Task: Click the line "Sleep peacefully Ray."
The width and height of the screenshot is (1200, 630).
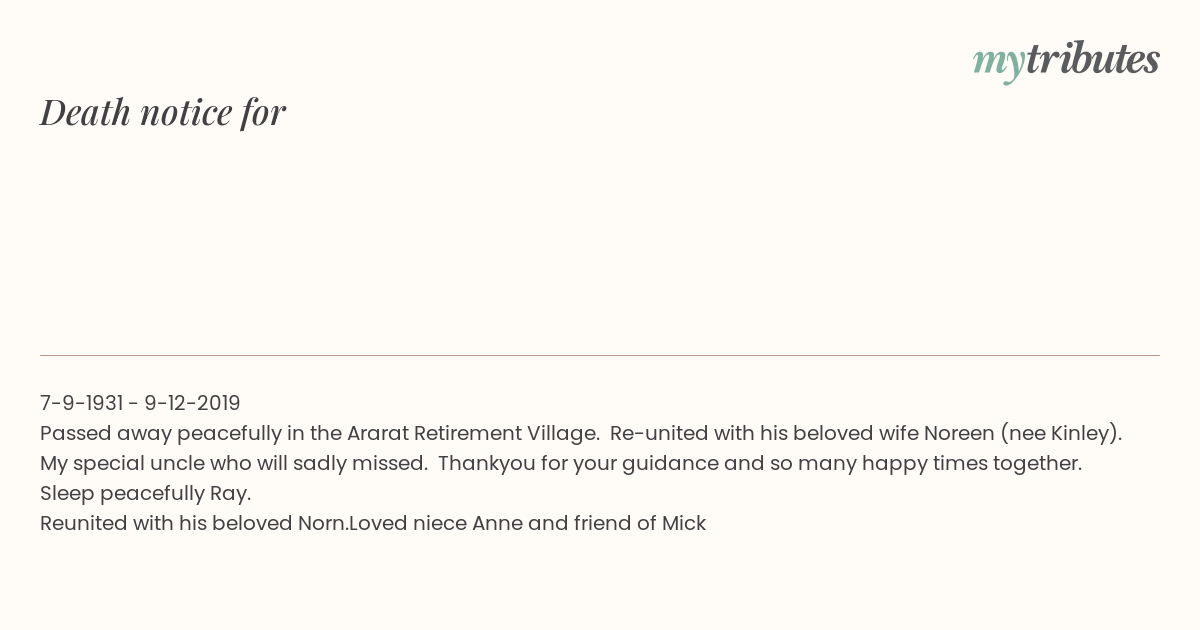Action: pos(146,493)
